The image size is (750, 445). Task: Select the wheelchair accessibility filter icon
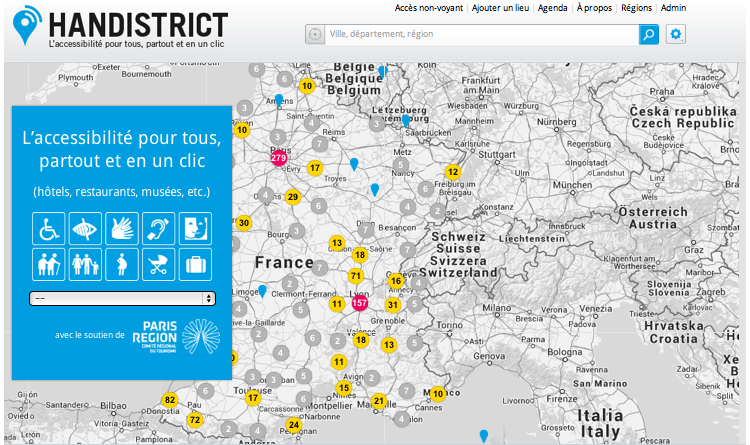[x=49, y=229]
